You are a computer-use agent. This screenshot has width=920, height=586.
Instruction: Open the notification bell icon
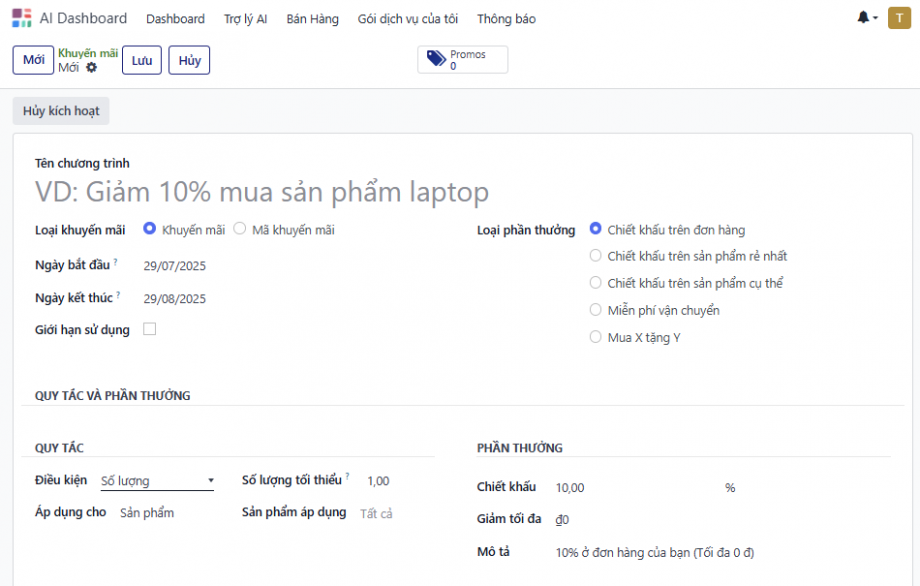[863, 18]
